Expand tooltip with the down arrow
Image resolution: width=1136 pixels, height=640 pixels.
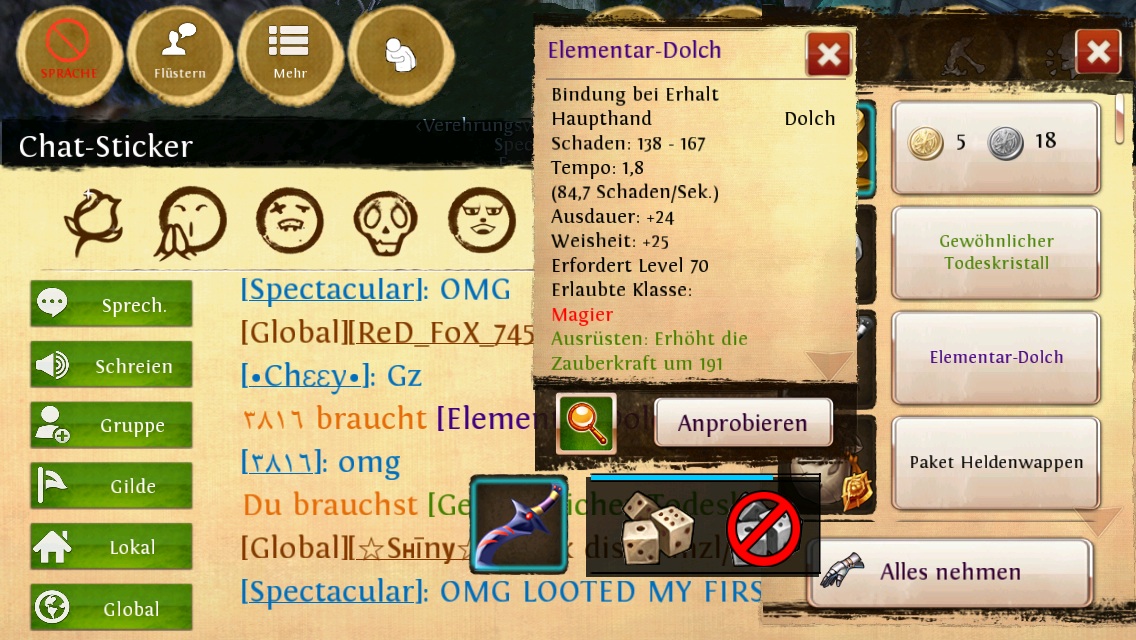(828, 365)
